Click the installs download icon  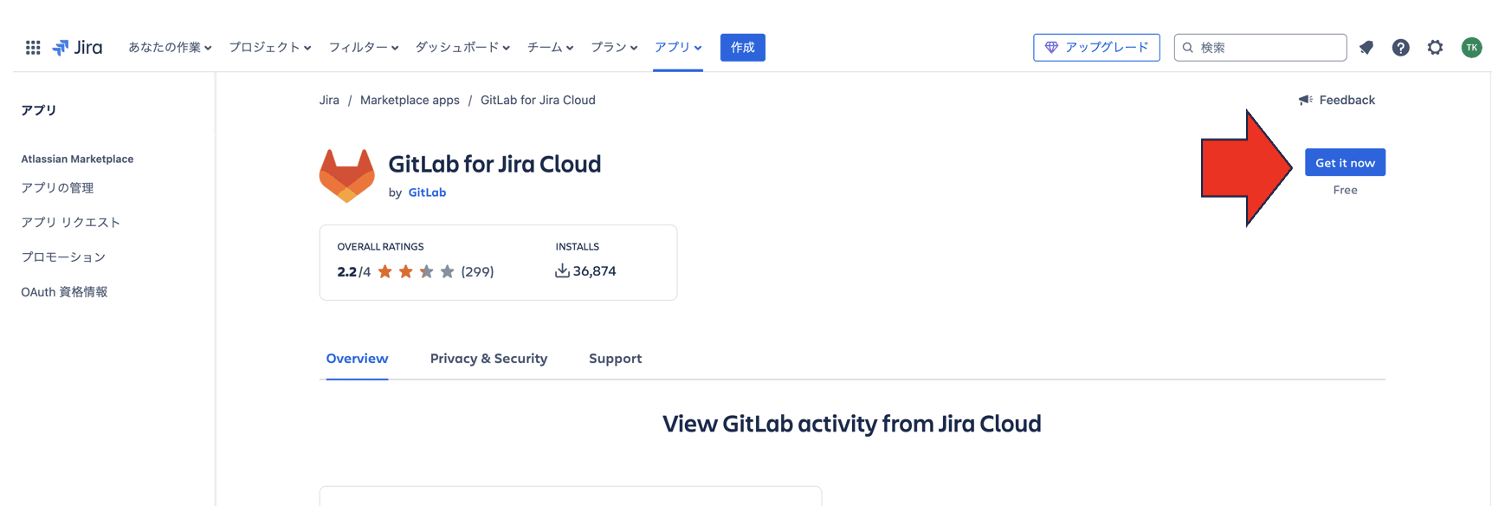[562, 271]
